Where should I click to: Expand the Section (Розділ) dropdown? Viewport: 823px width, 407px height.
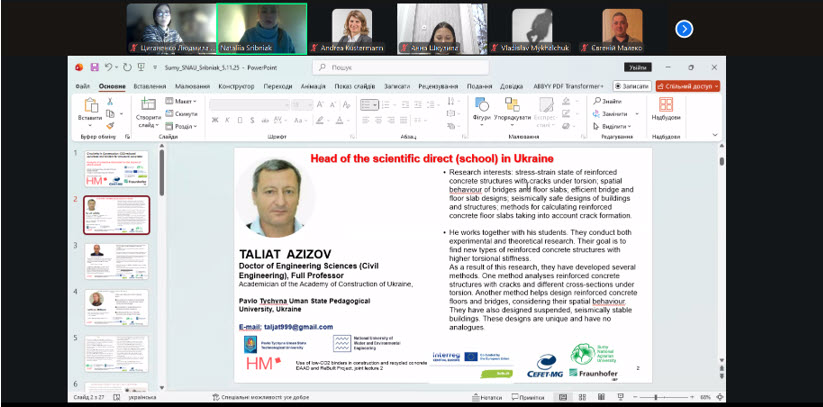(184, 126)
